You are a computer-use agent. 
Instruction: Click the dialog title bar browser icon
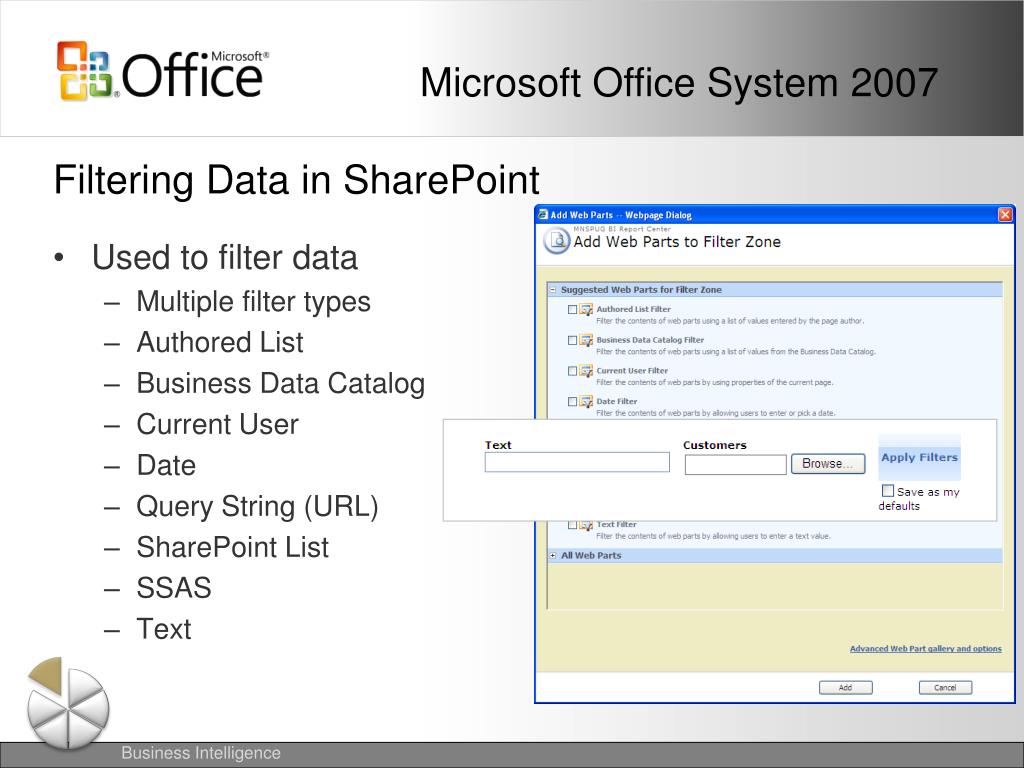point(542,215)
